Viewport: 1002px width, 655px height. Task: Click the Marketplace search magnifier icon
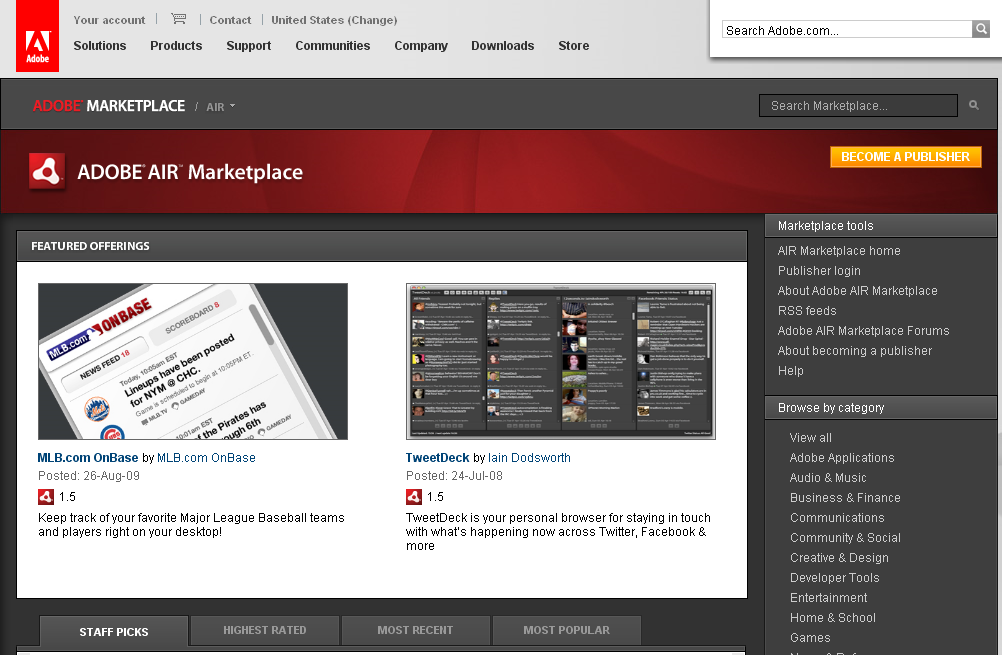(x=973, y=105)
